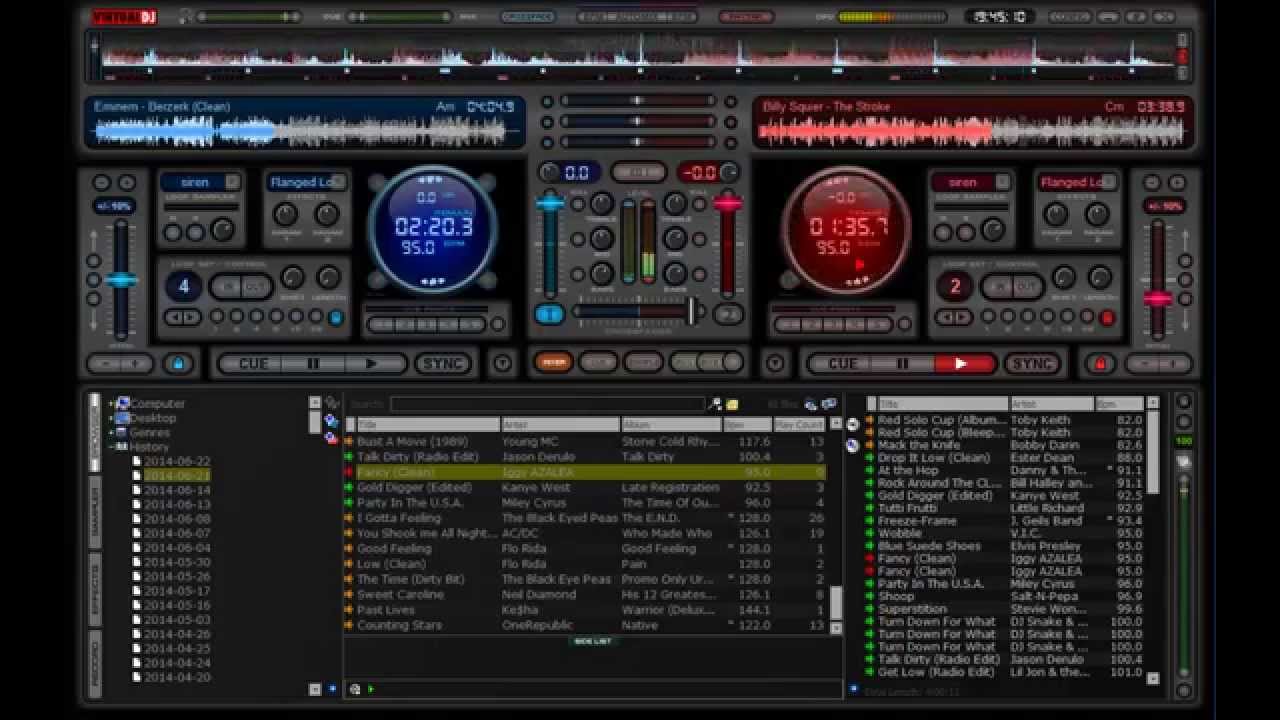Click the left channel treble knob

pyautogui.click(x=602, y=204)
